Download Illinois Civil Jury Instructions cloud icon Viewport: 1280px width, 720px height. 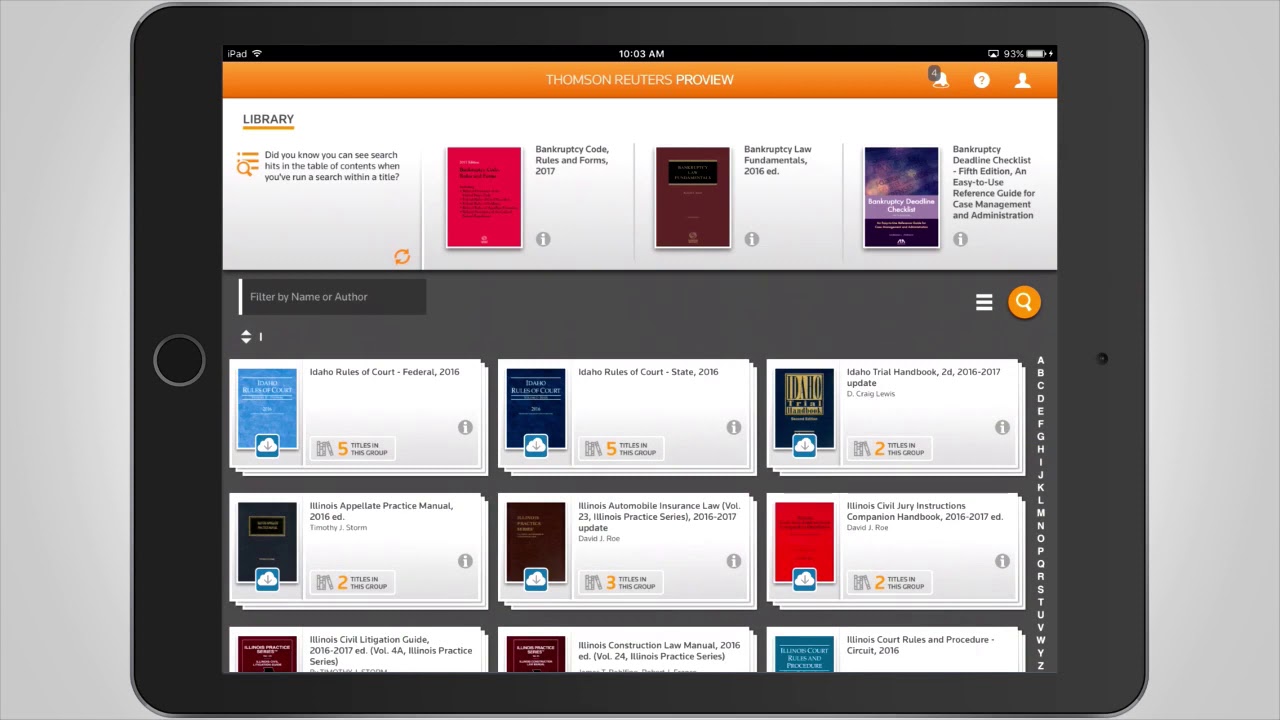[x=805, y=580]
